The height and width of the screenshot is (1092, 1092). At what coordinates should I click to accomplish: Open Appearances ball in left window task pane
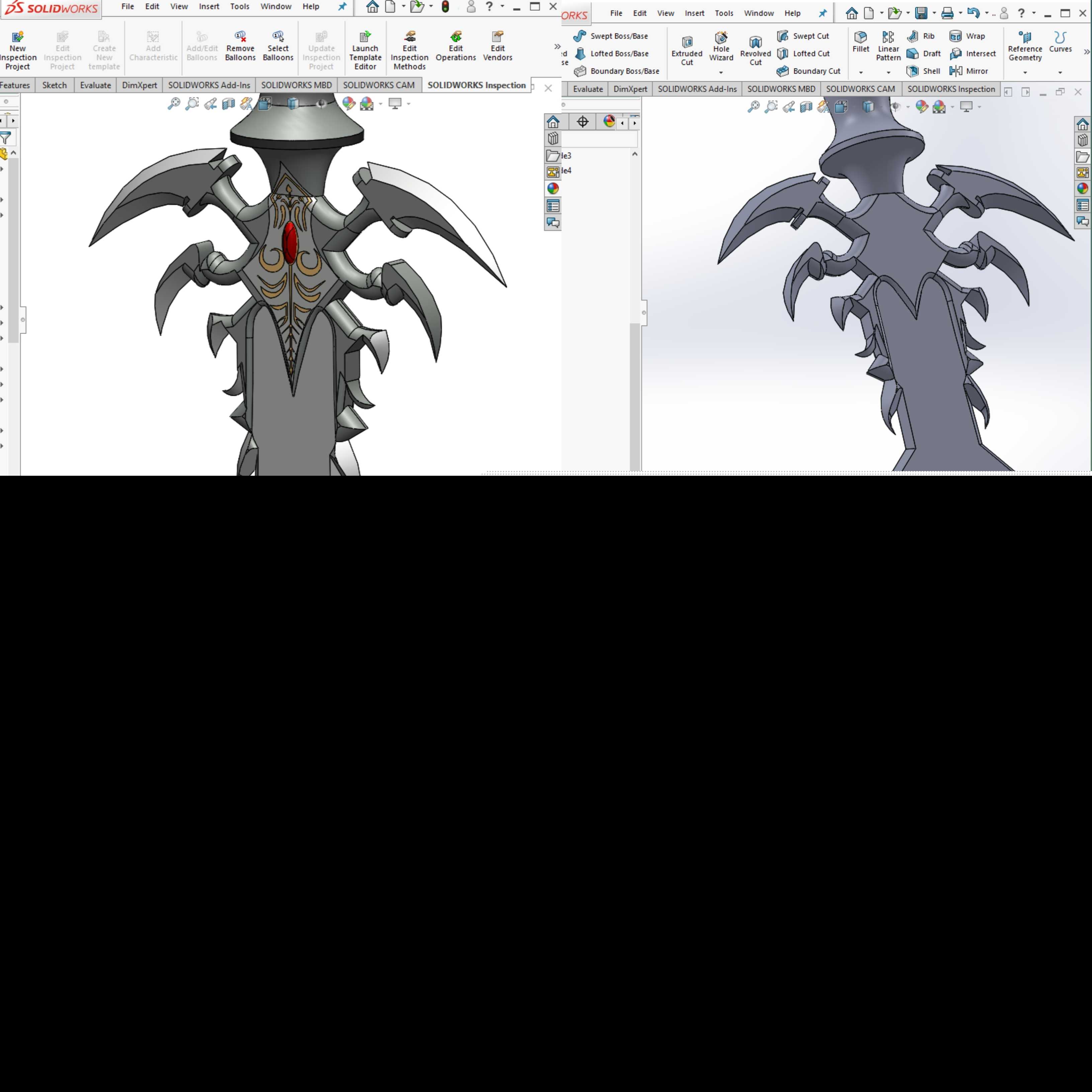[x=553, y=188]
